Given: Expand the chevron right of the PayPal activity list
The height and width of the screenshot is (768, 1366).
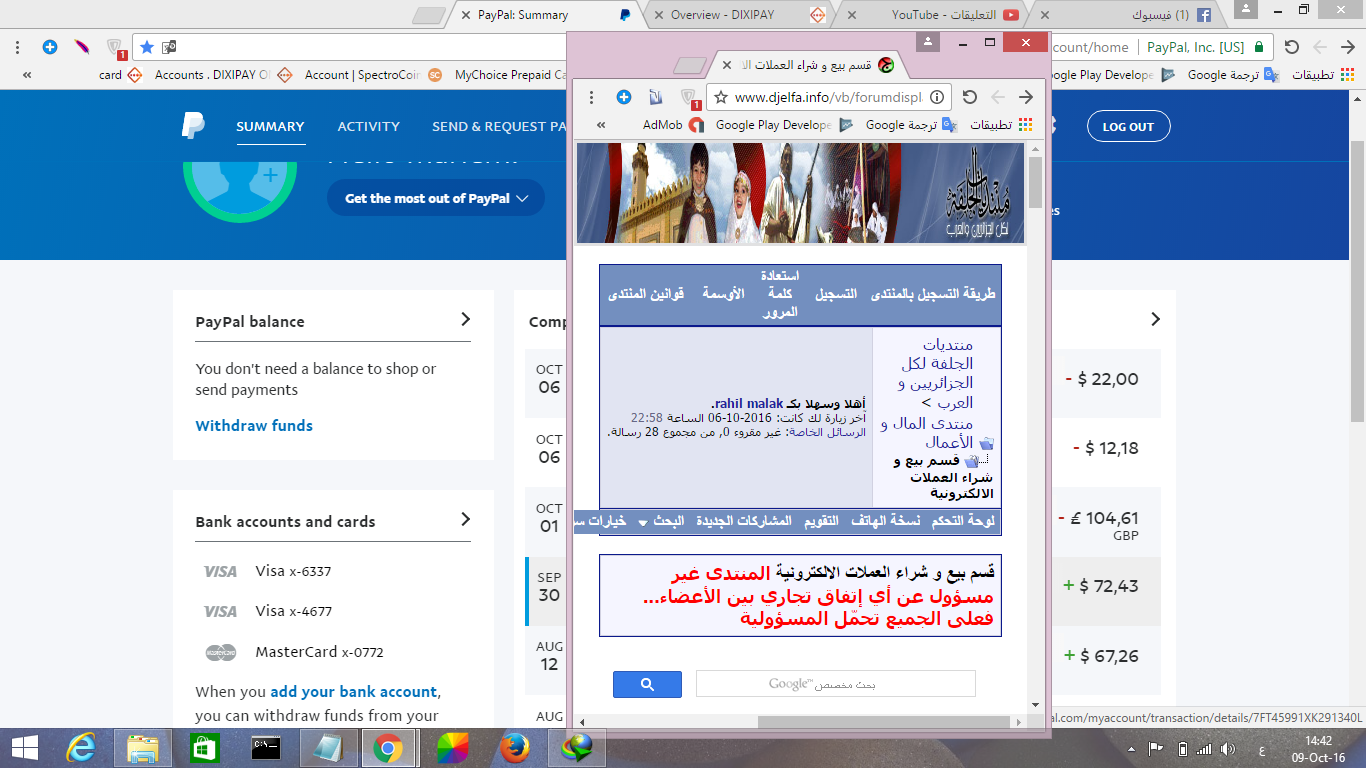Looking at the screenshot, I should coord(1156,319).
